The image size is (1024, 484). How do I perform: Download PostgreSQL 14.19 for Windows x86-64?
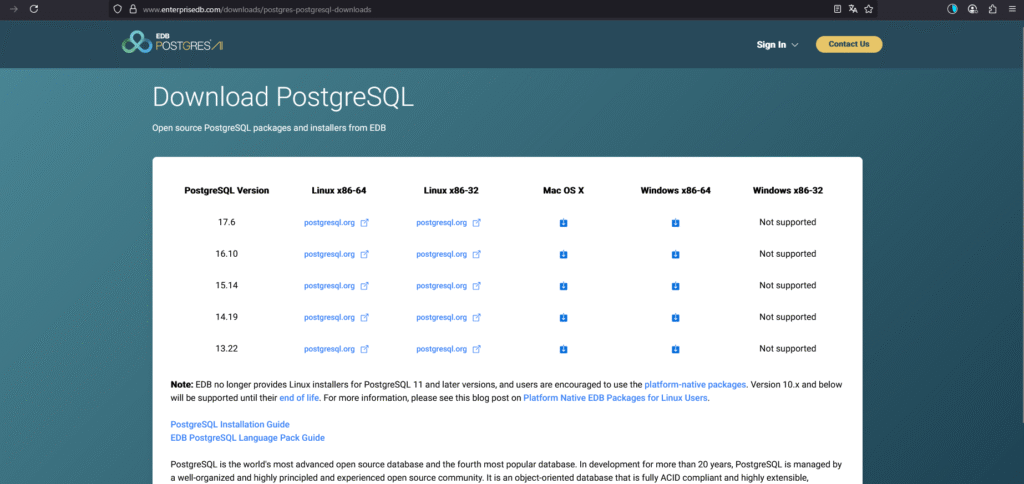pyautogui.click(x=675, y=318)
